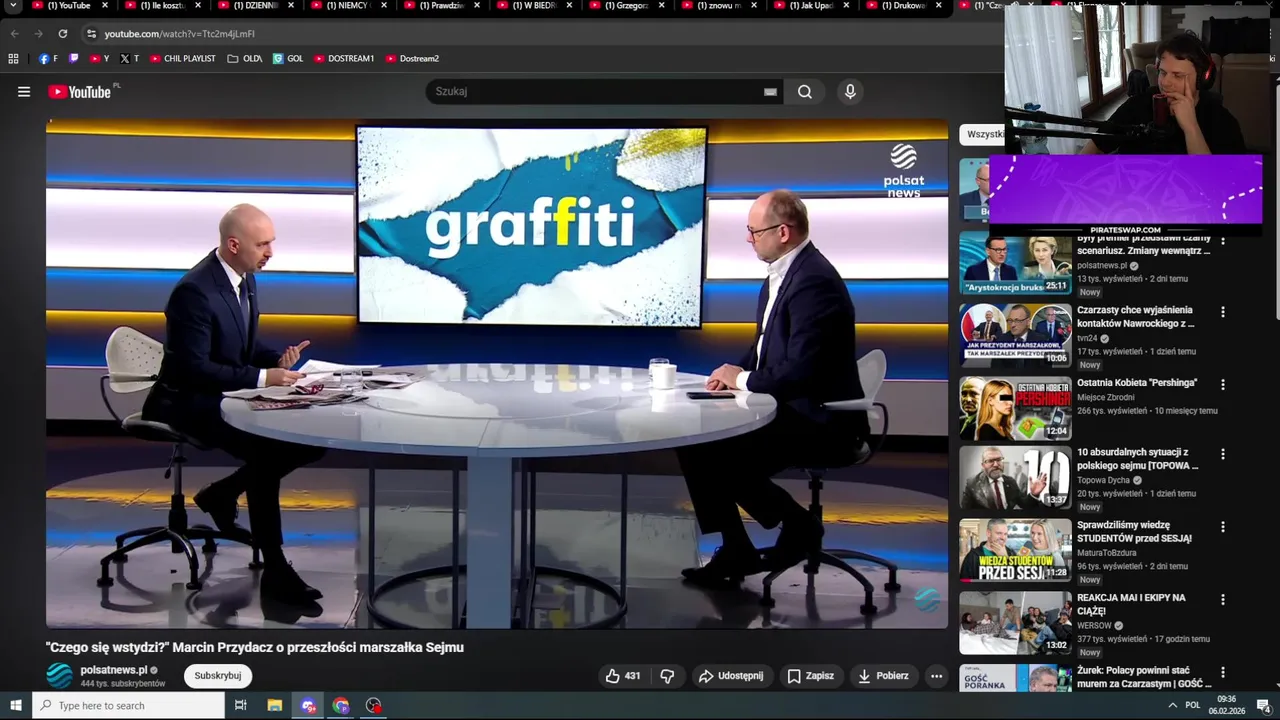Open 'Ostatnia Kobieta Pershinga' thumbnail
This screenshot has width=1280, height=720.
pyautogui.click(x=1015, y=408)
